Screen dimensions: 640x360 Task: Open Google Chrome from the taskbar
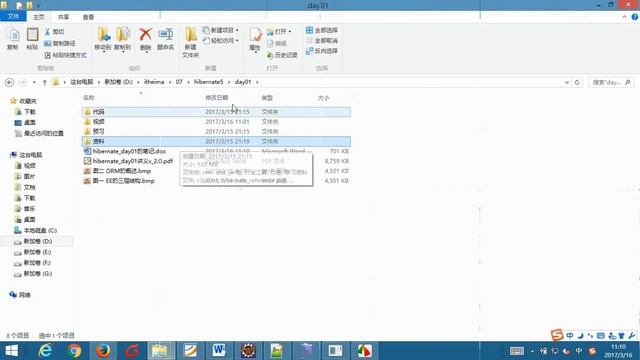coord(74,351)
